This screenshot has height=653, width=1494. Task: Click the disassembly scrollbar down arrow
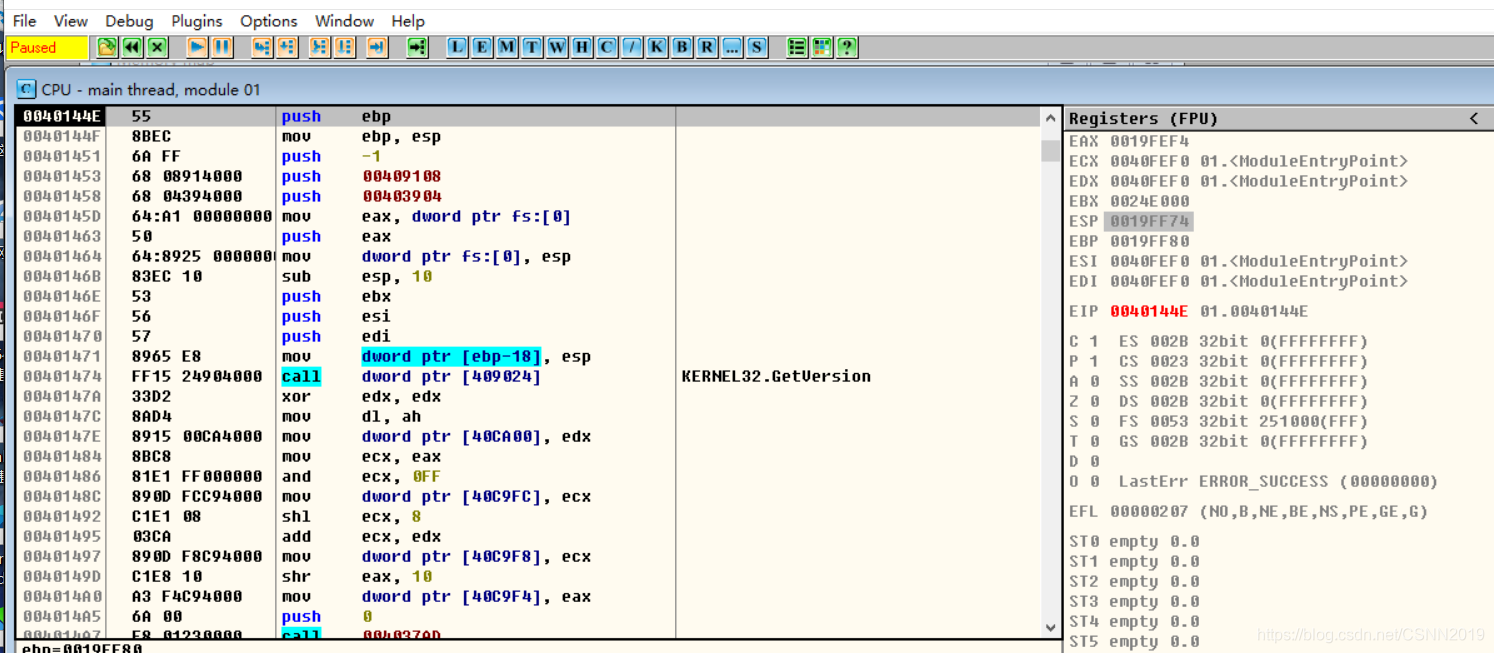tap(1050, 627)
